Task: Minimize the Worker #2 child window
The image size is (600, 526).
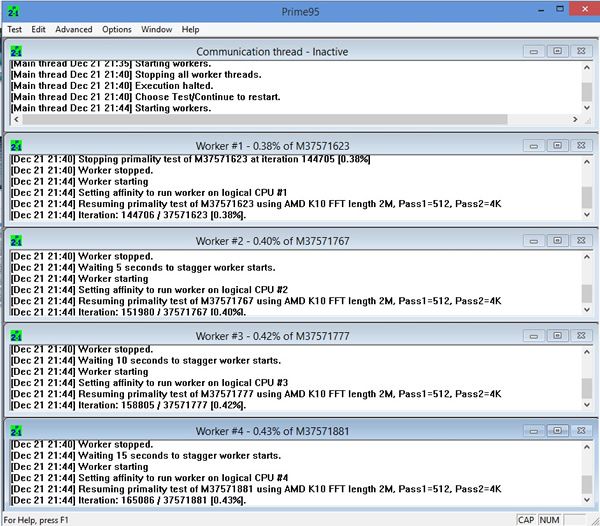Action: click(x=534, y=241)
